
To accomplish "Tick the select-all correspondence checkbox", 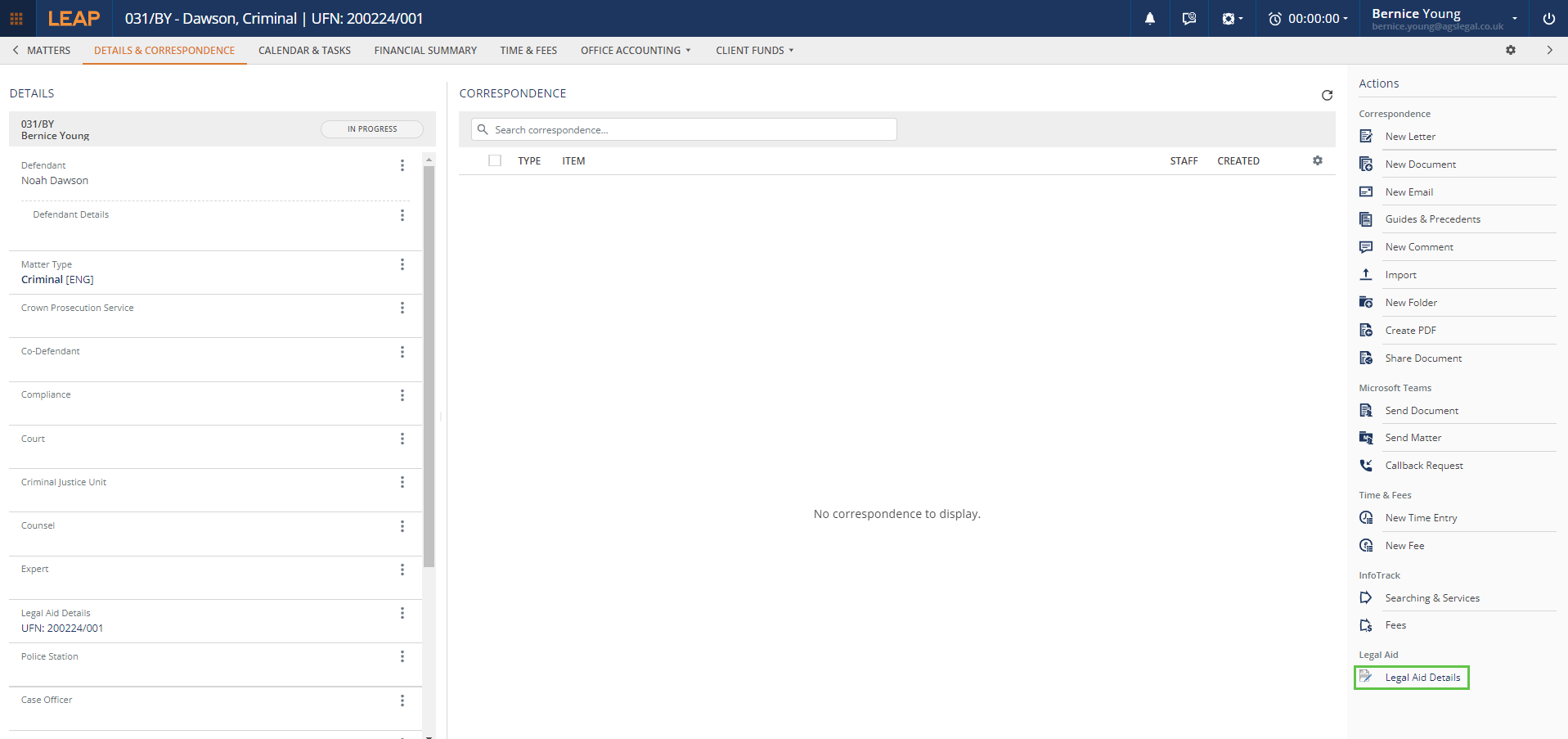I will coord(495,160).
